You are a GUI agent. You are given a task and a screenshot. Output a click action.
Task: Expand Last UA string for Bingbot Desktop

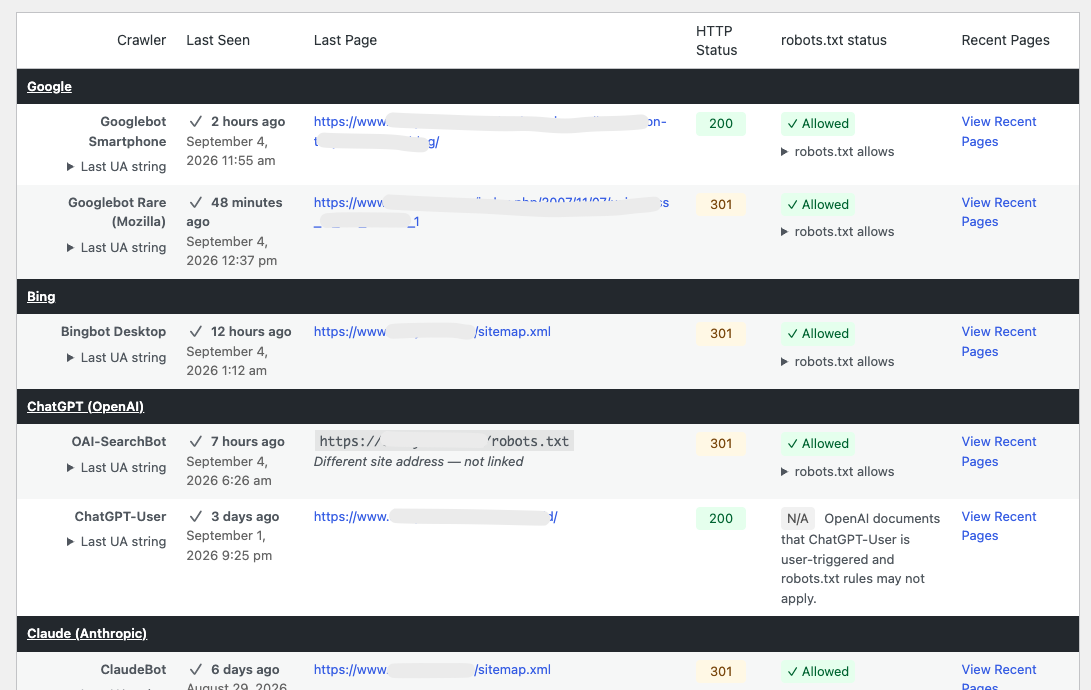(116, 357)
